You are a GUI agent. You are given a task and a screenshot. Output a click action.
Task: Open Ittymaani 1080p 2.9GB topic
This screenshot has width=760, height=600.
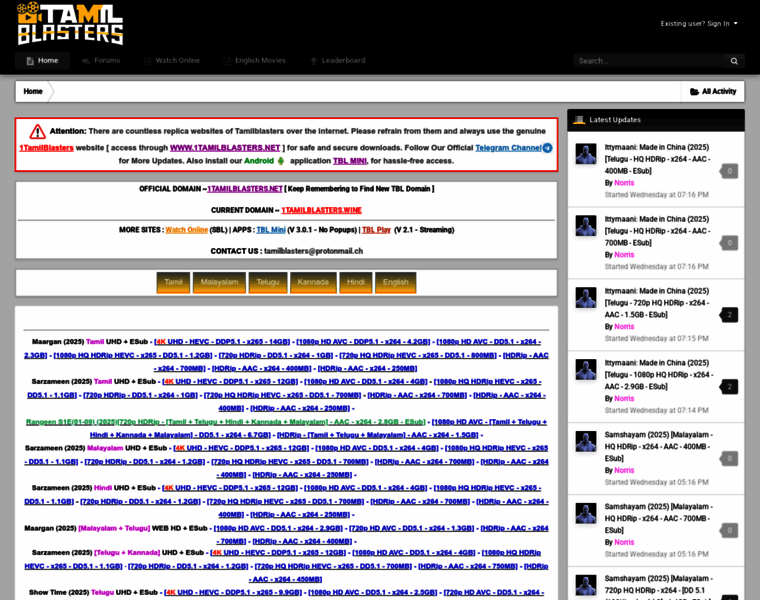(658, 374)
